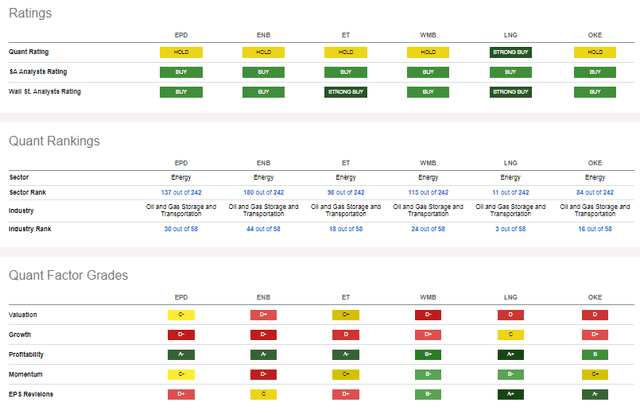Click ENB's Momentum grade badge
The width and height of the screenshot is (640, 414).
click(264, 374)
